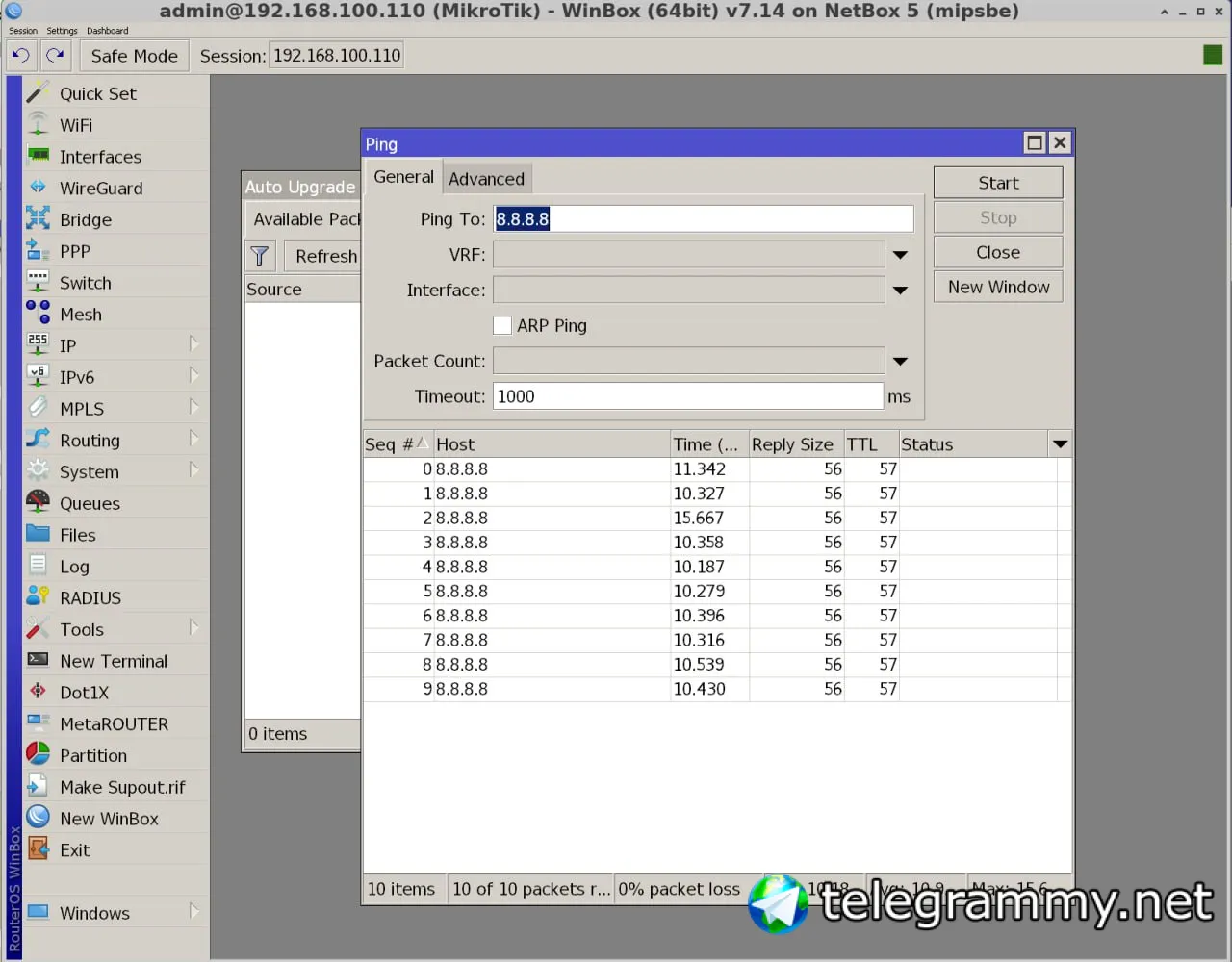Expand the IP submenu

(x=194, y=344)
